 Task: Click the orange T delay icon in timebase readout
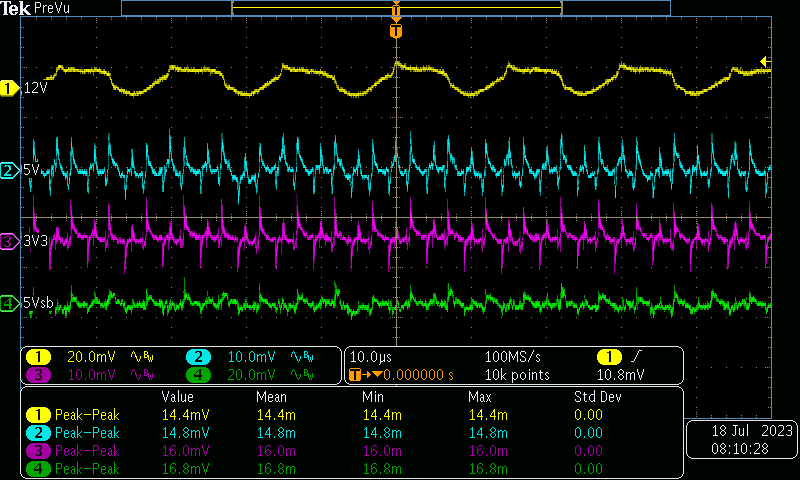pos(355,375)
